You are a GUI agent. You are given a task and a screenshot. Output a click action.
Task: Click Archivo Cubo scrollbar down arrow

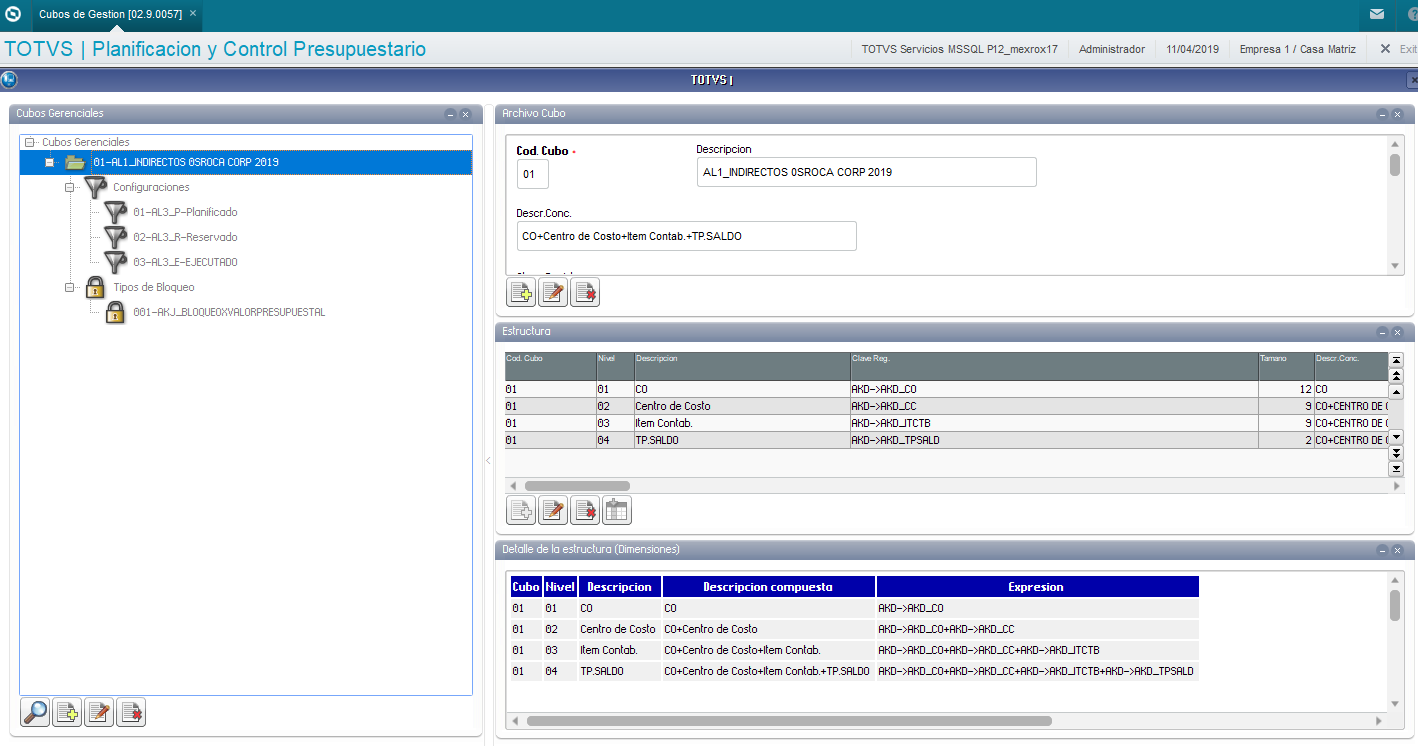pos(1396,265)
